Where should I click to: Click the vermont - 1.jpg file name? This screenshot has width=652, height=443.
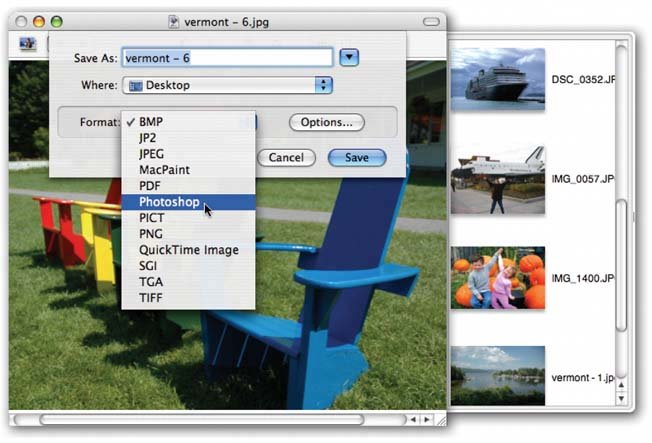[x=583, y=378]
